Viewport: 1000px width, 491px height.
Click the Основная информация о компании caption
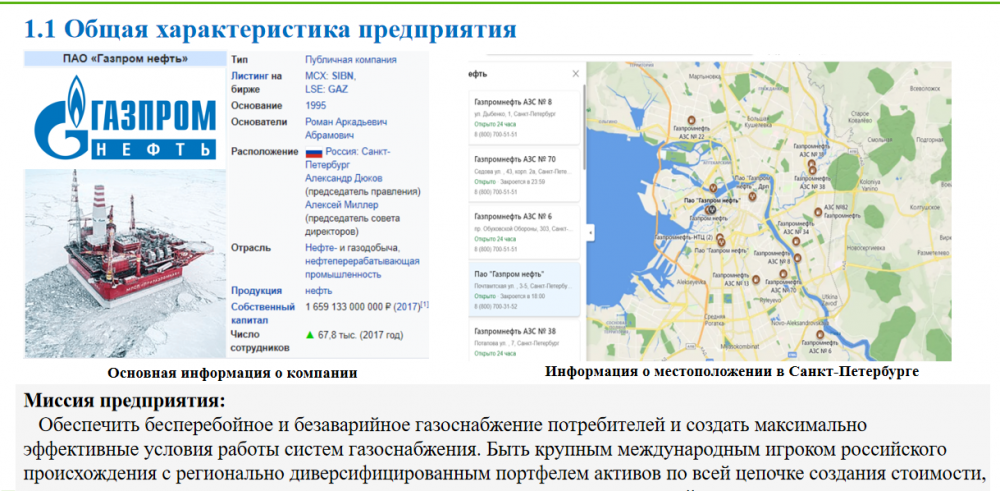click(x=232, y=373)
